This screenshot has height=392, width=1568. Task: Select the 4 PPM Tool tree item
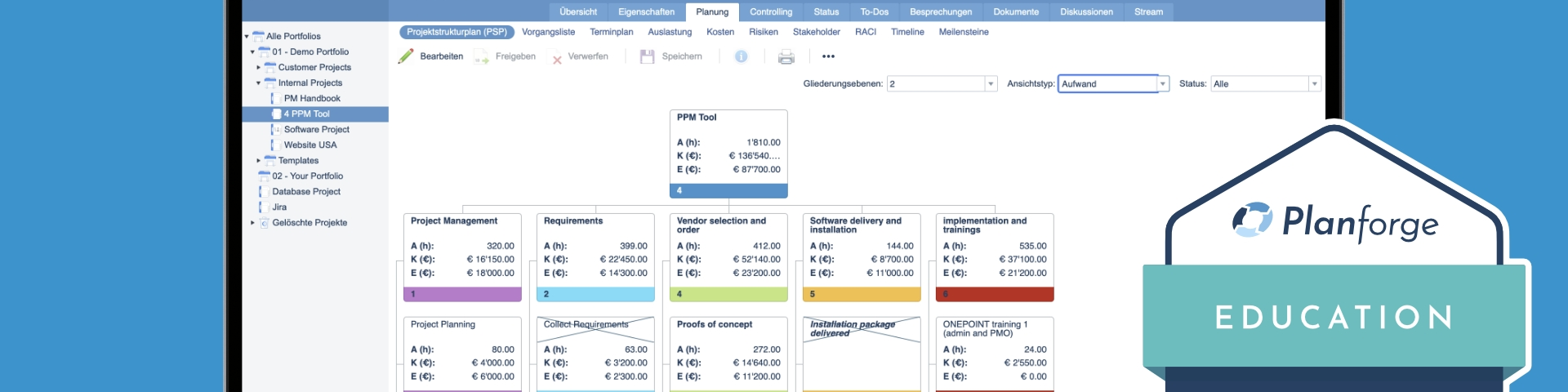pyautogui.click(x=315, y=114)
